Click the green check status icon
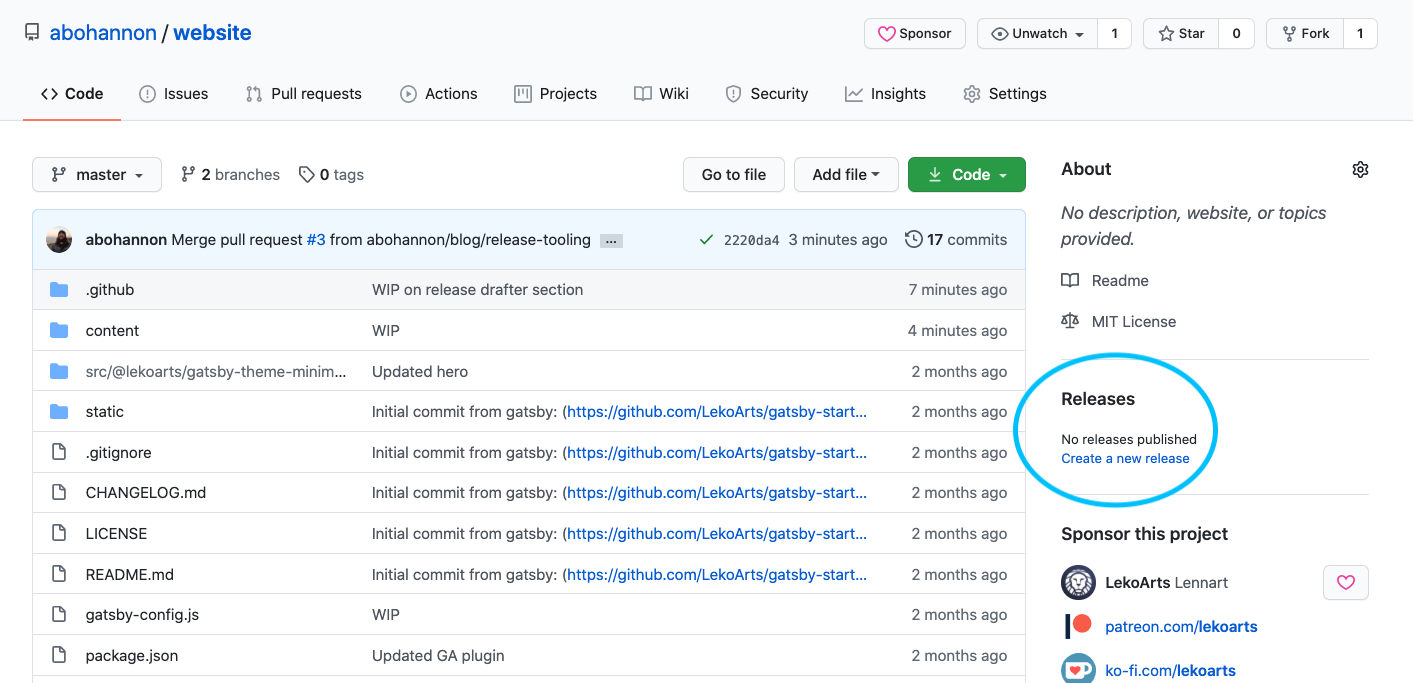1413x683 pixels. point(706,240)
